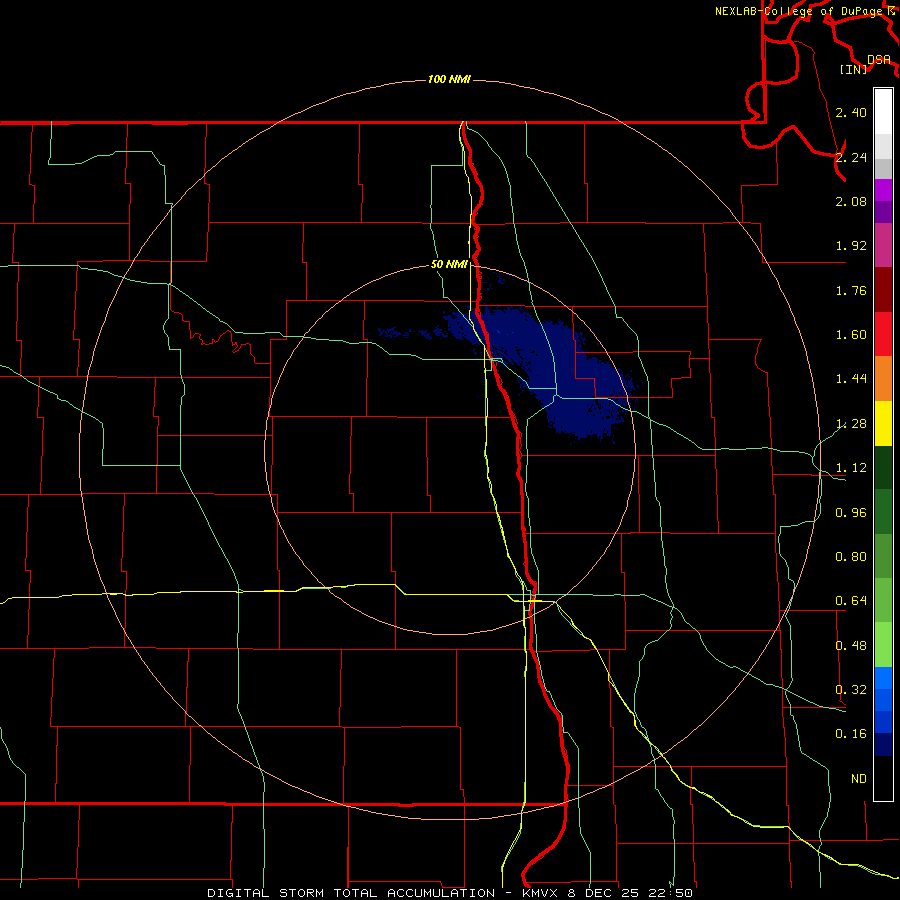Click the '1.92' scale value
Screen dimensions: 900x900
tap(851, 246)
